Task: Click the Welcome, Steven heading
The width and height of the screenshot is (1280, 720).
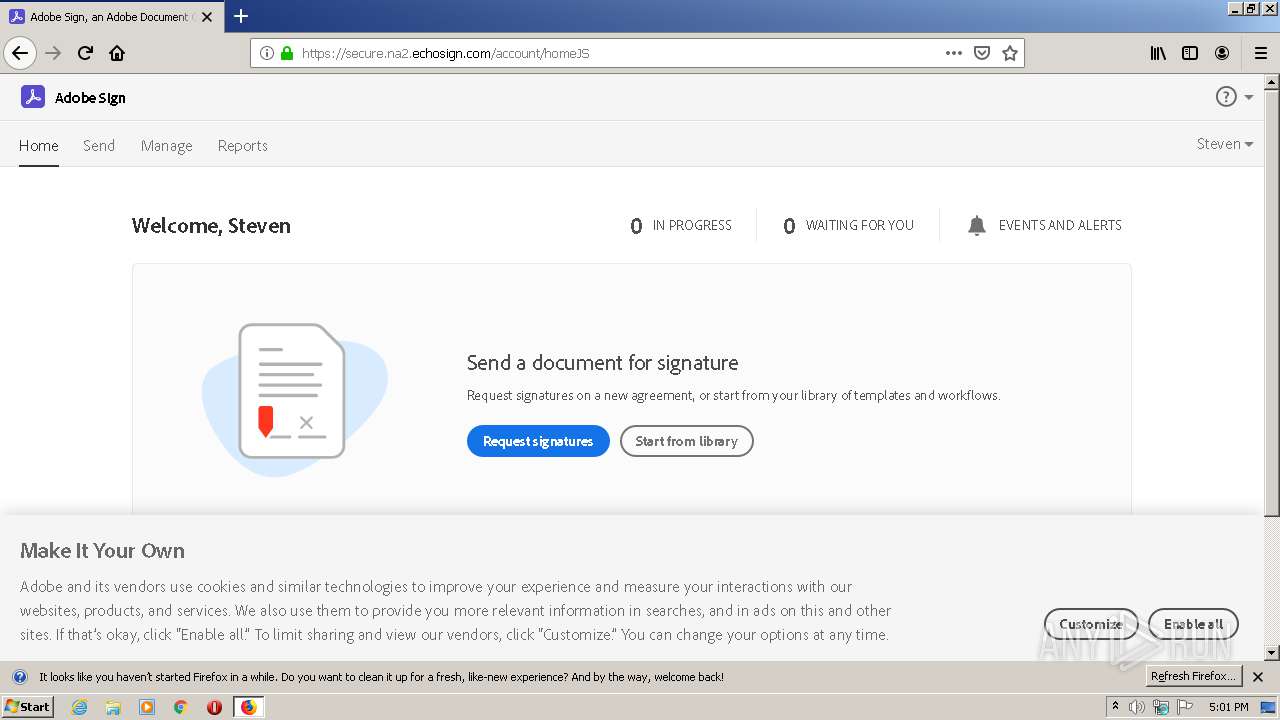Action: tap(211, 226)
